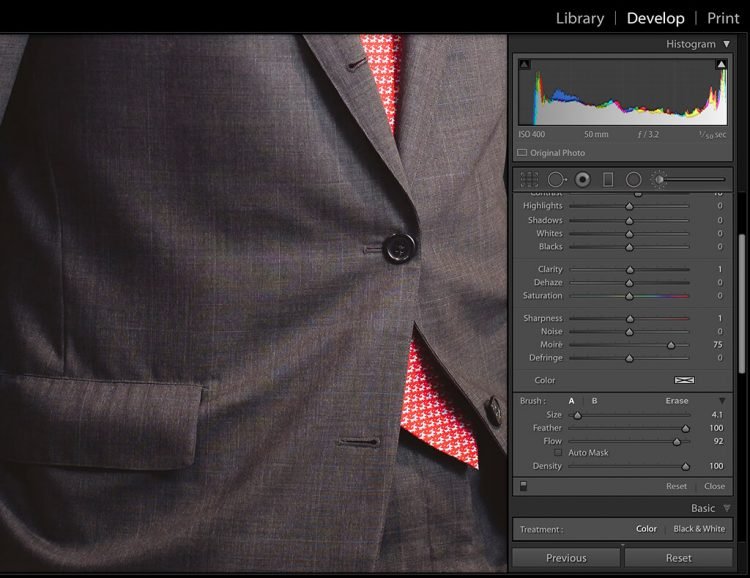This screenshot has height=578, width=750.
Task: Select brush B
Action: click(594, 401)
